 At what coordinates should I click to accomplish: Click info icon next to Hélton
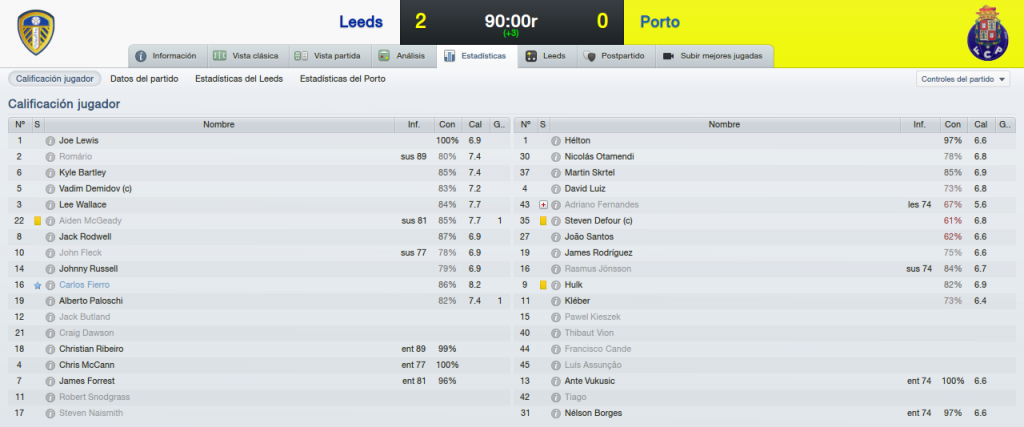click(556, 140)
